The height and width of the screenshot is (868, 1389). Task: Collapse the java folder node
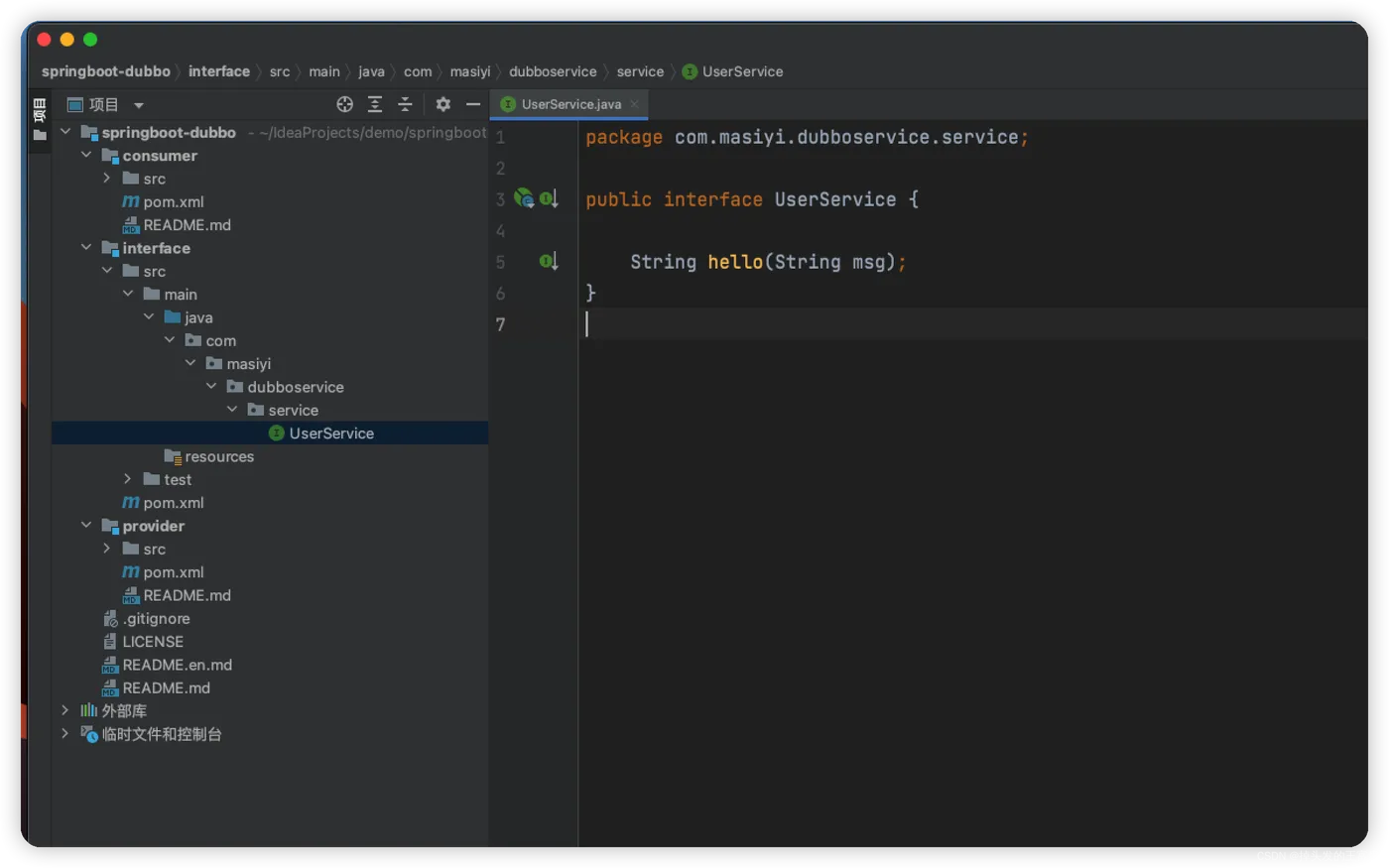(149, 317)
